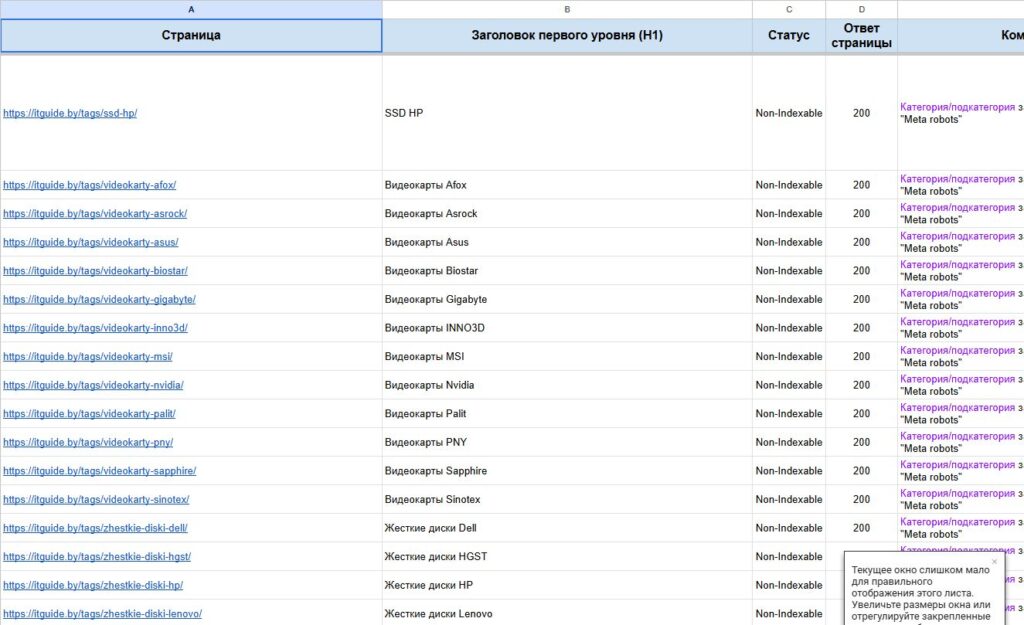Click the 'Страница' header cell

pos(191,35)
